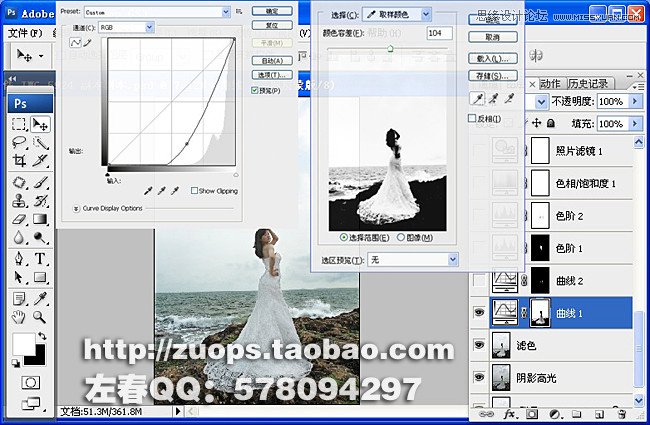
Task: Select the Path Selection tool
Action: pyautogui.click(x=19, y=277)
